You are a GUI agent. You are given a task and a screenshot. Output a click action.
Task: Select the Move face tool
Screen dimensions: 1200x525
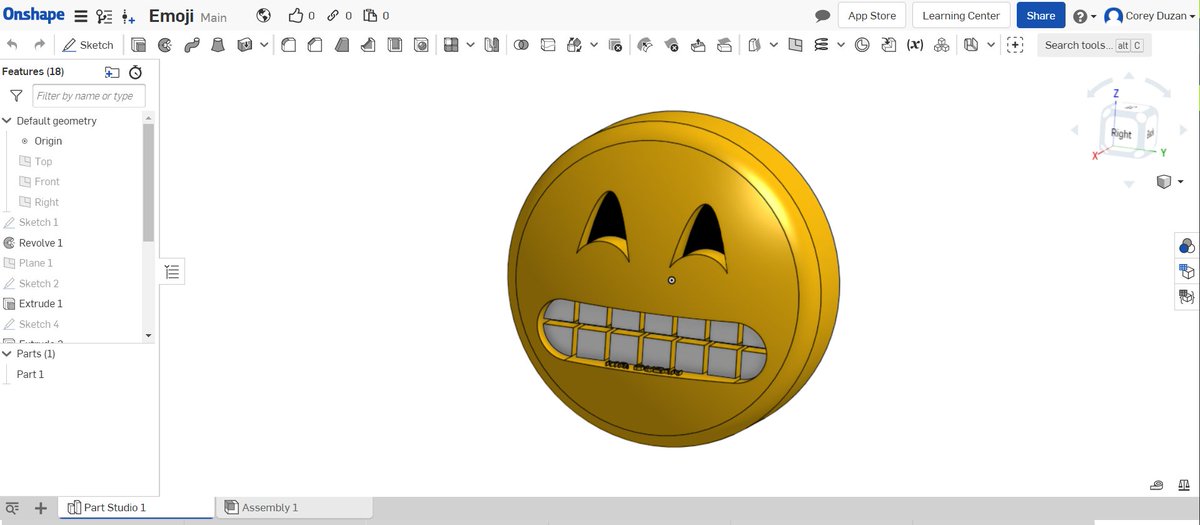click(698, 45)
